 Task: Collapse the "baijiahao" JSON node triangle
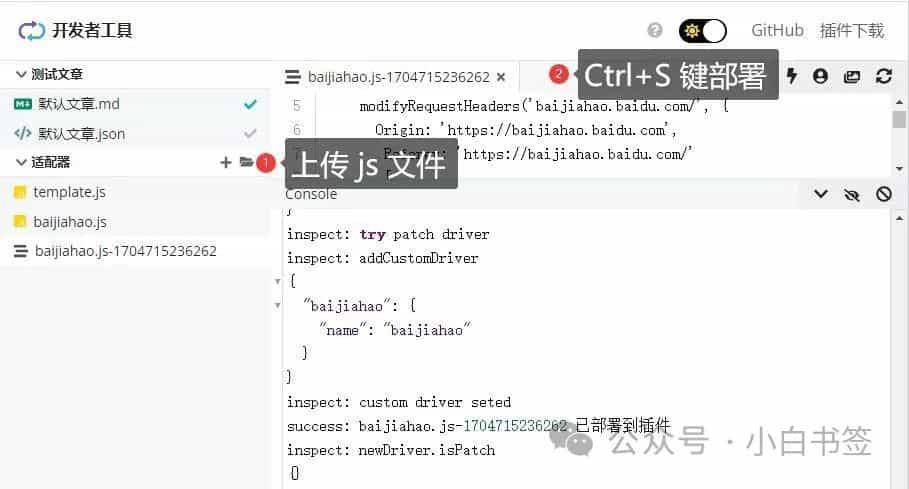(x=278, y=305)
